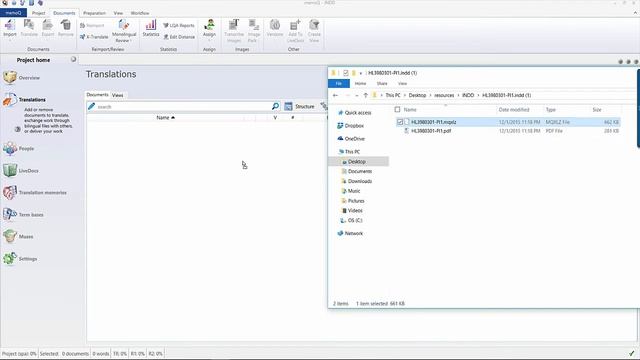
Task: Switch to the View ribbon tab in memoQ
Action: pyautogui.click(x=118, y=13)
